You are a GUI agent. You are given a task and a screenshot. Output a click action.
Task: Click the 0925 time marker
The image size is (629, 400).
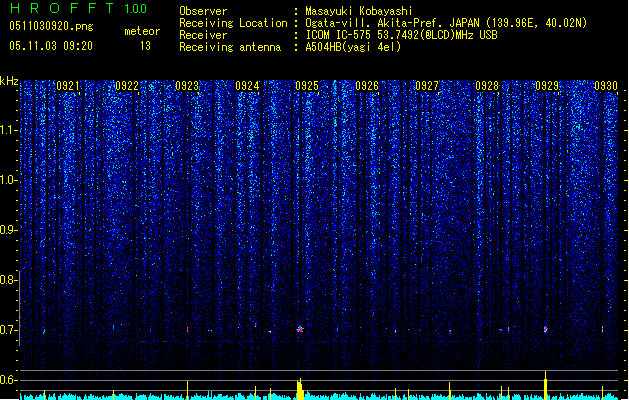click(x=306, y=86)
